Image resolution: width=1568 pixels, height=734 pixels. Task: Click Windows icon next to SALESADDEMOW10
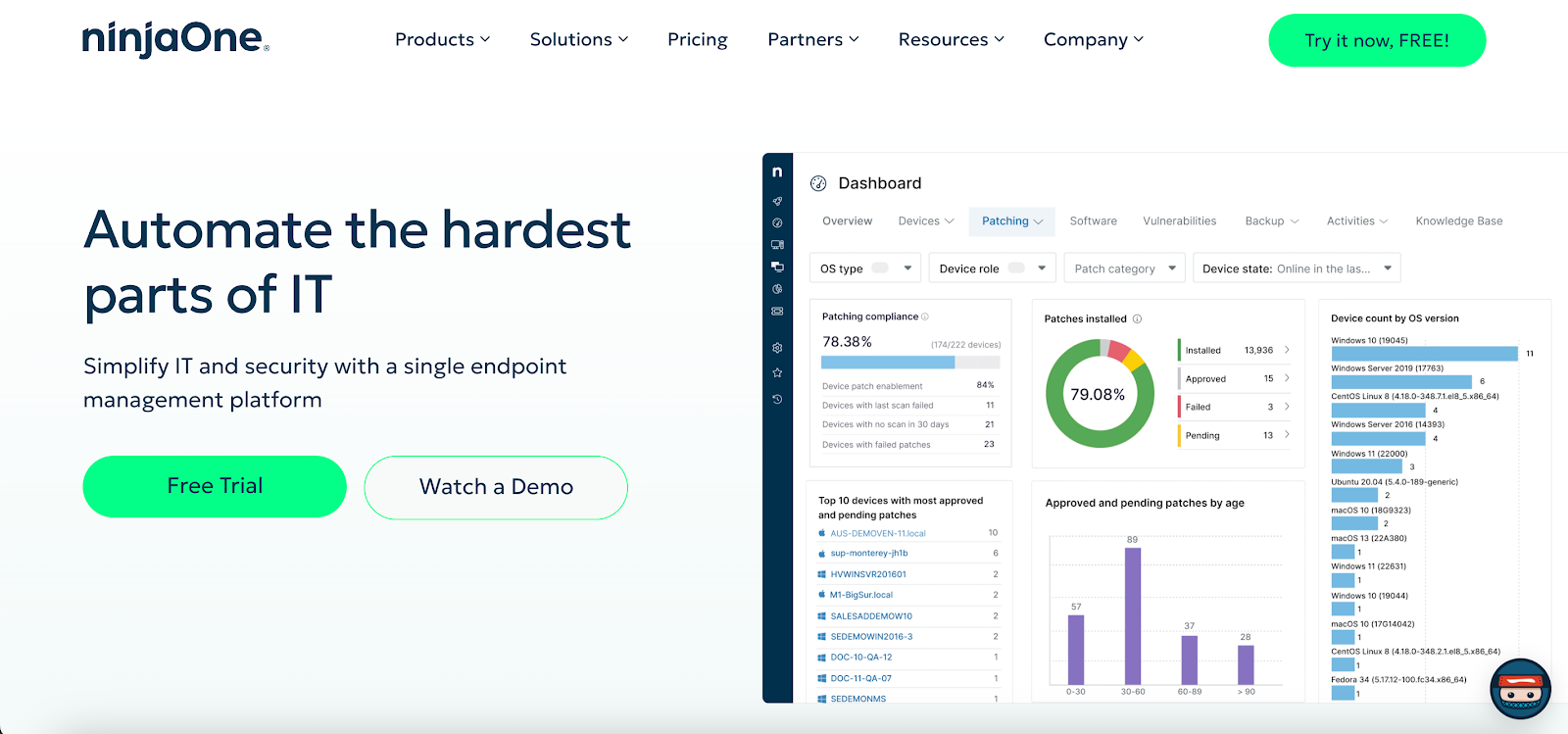[822, 616]
